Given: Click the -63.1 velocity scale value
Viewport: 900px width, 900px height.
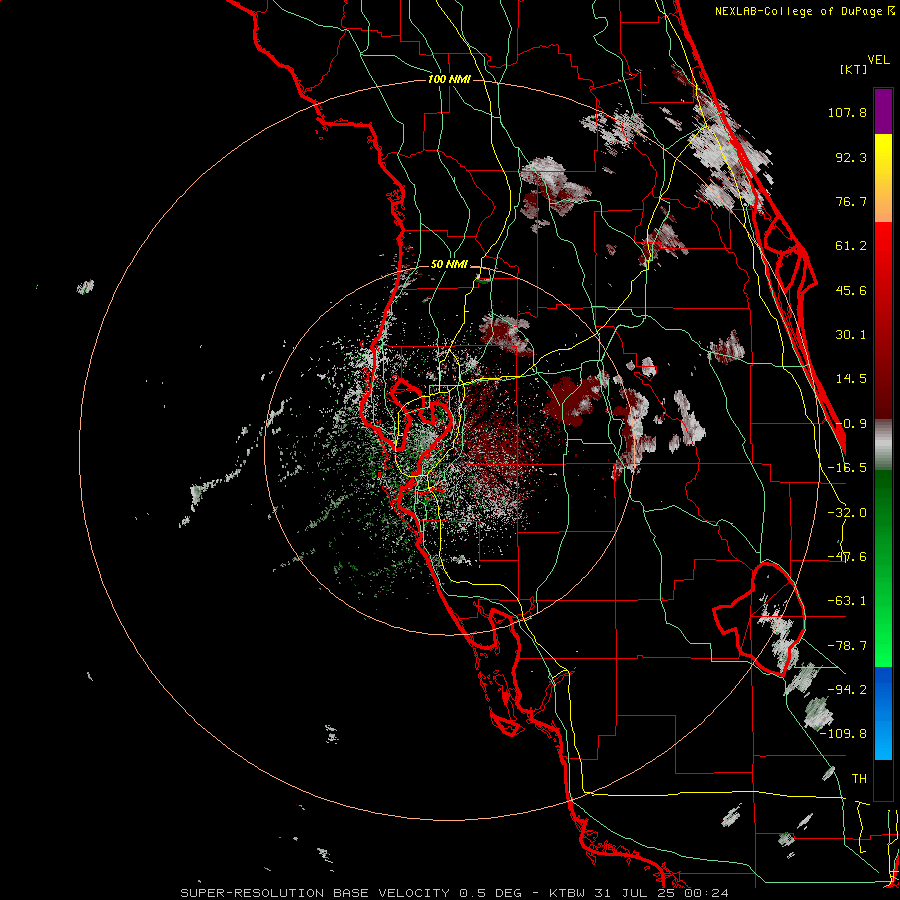Looking at the screenshot, I should point(847,601).
